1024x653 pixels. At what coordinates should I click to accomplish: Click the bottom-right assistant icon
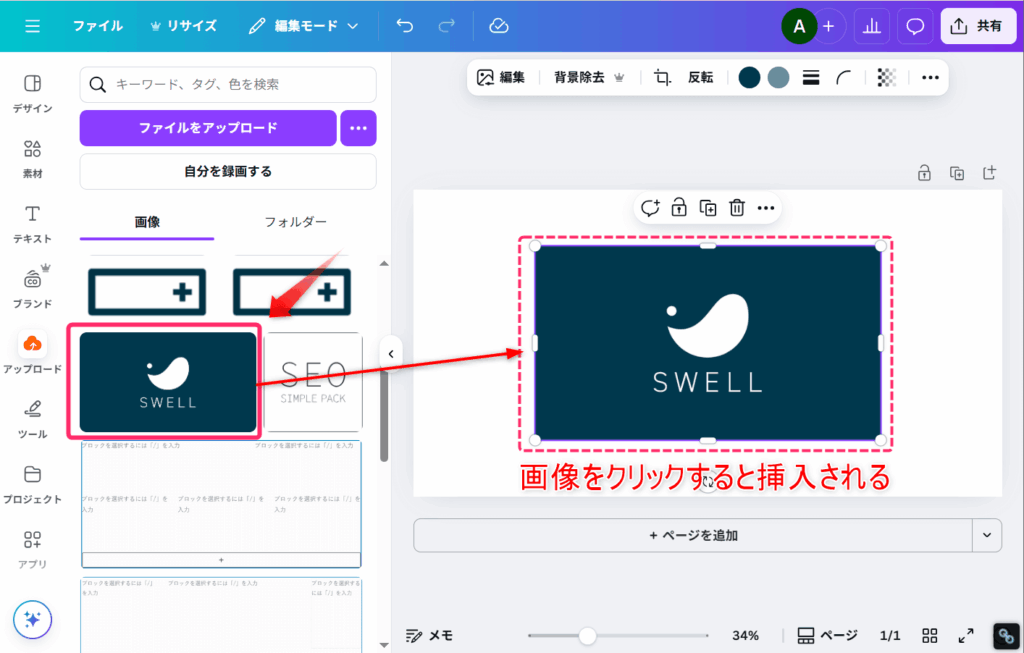coord(1006,635)
